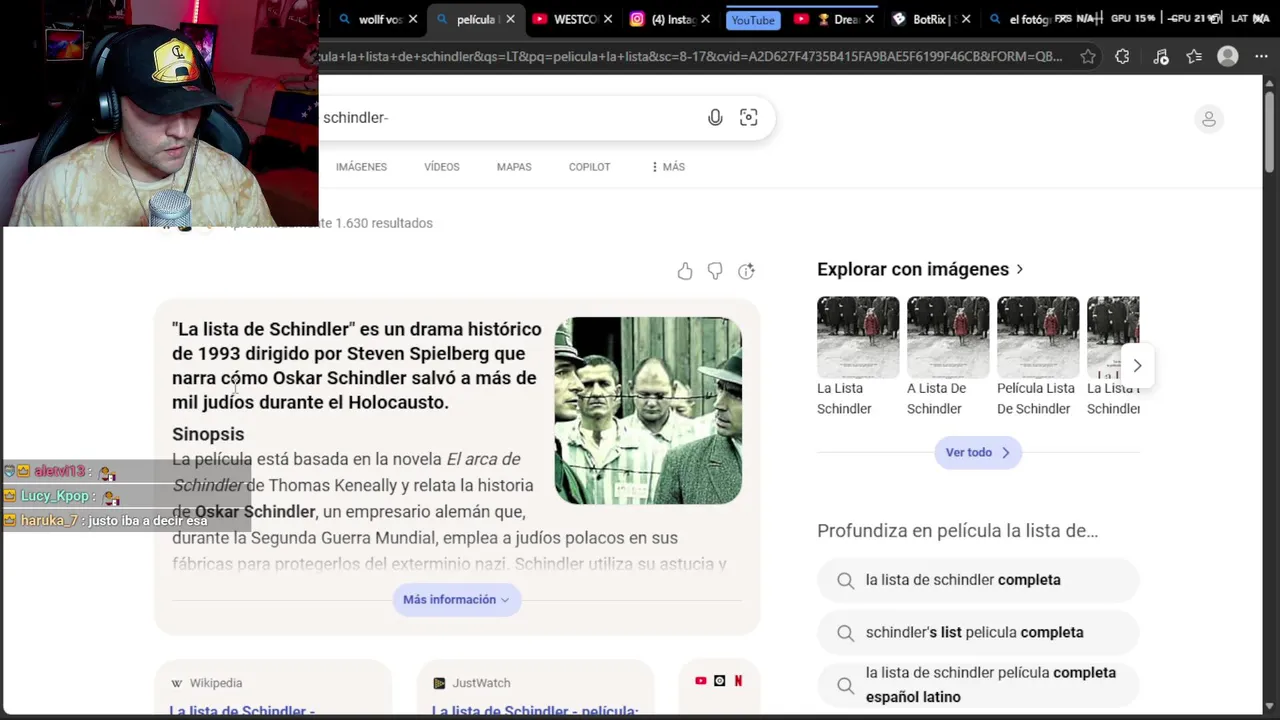
Task: Dislike the answer with thumbs down
Action: coord(715,271)
